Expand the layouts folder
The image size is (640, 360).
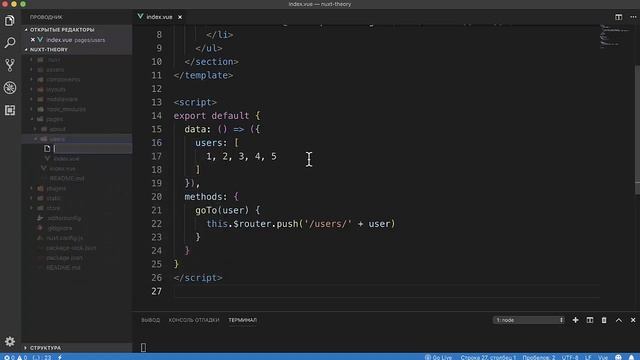click(x=56, y=89)
